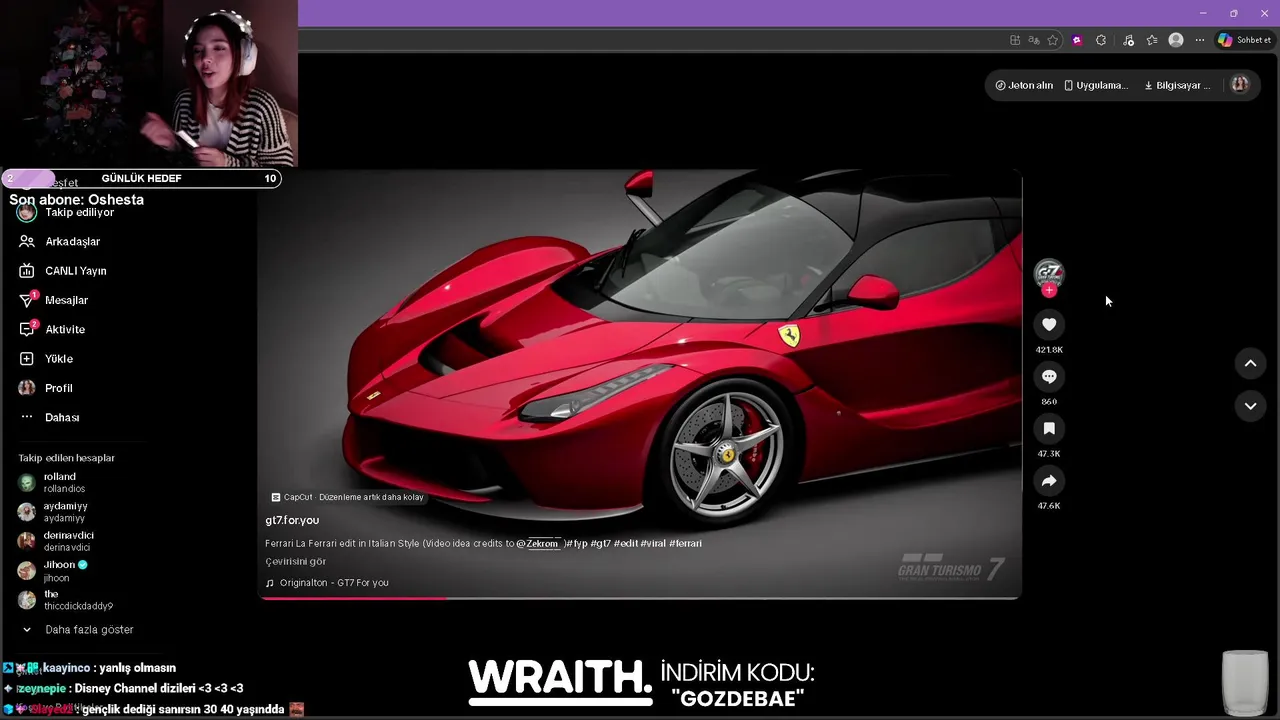Click Çevirisini gör translation link

click(295, 561)
